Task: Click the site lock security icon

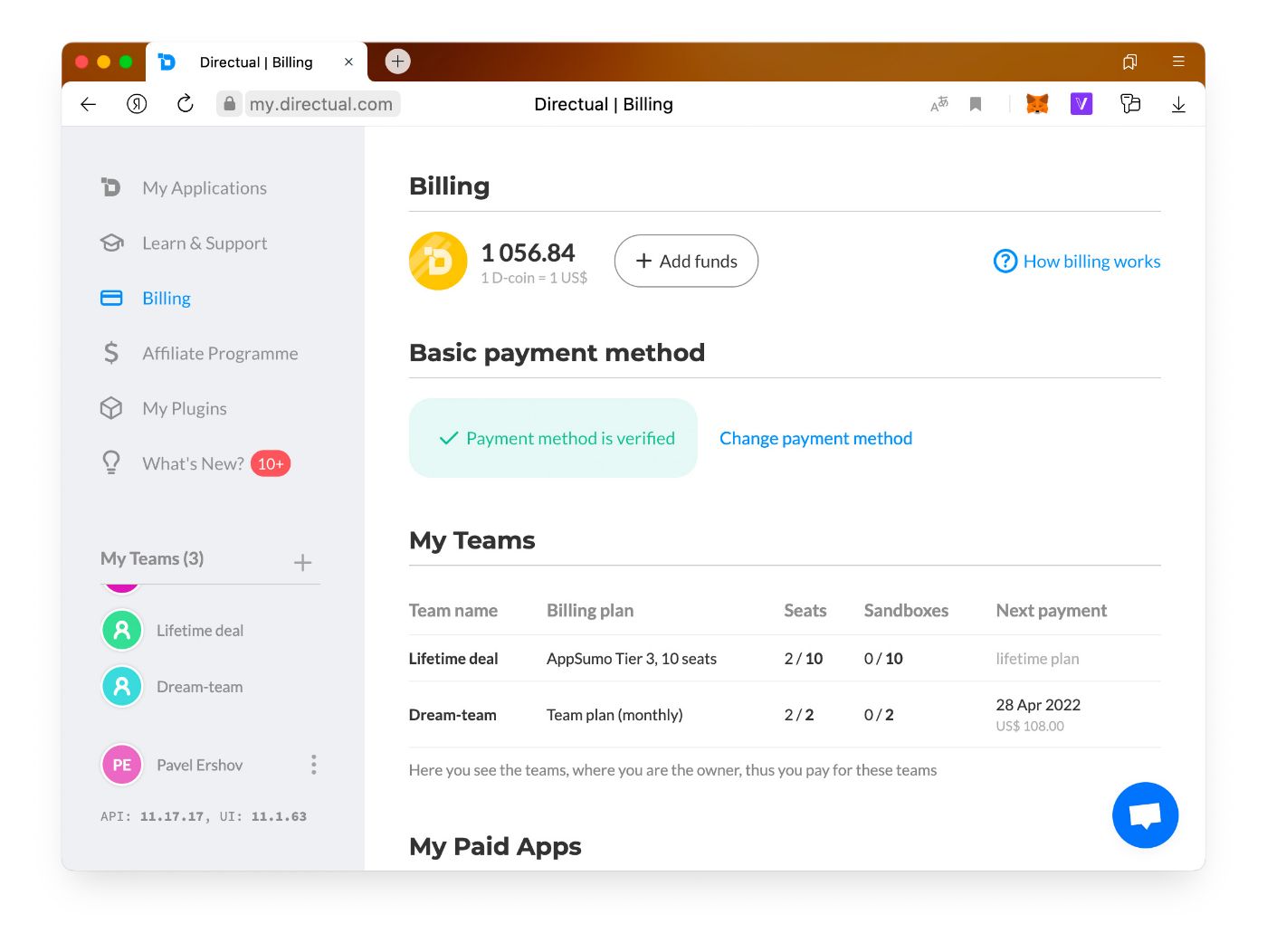Action: tap(230, 104)
